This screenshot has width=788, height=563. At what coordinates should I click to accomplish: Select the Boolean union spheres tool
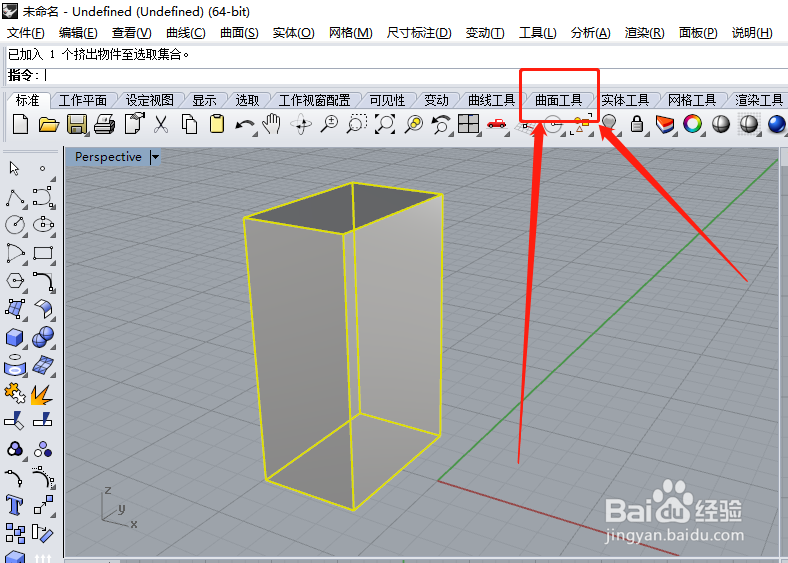point(43,337)
